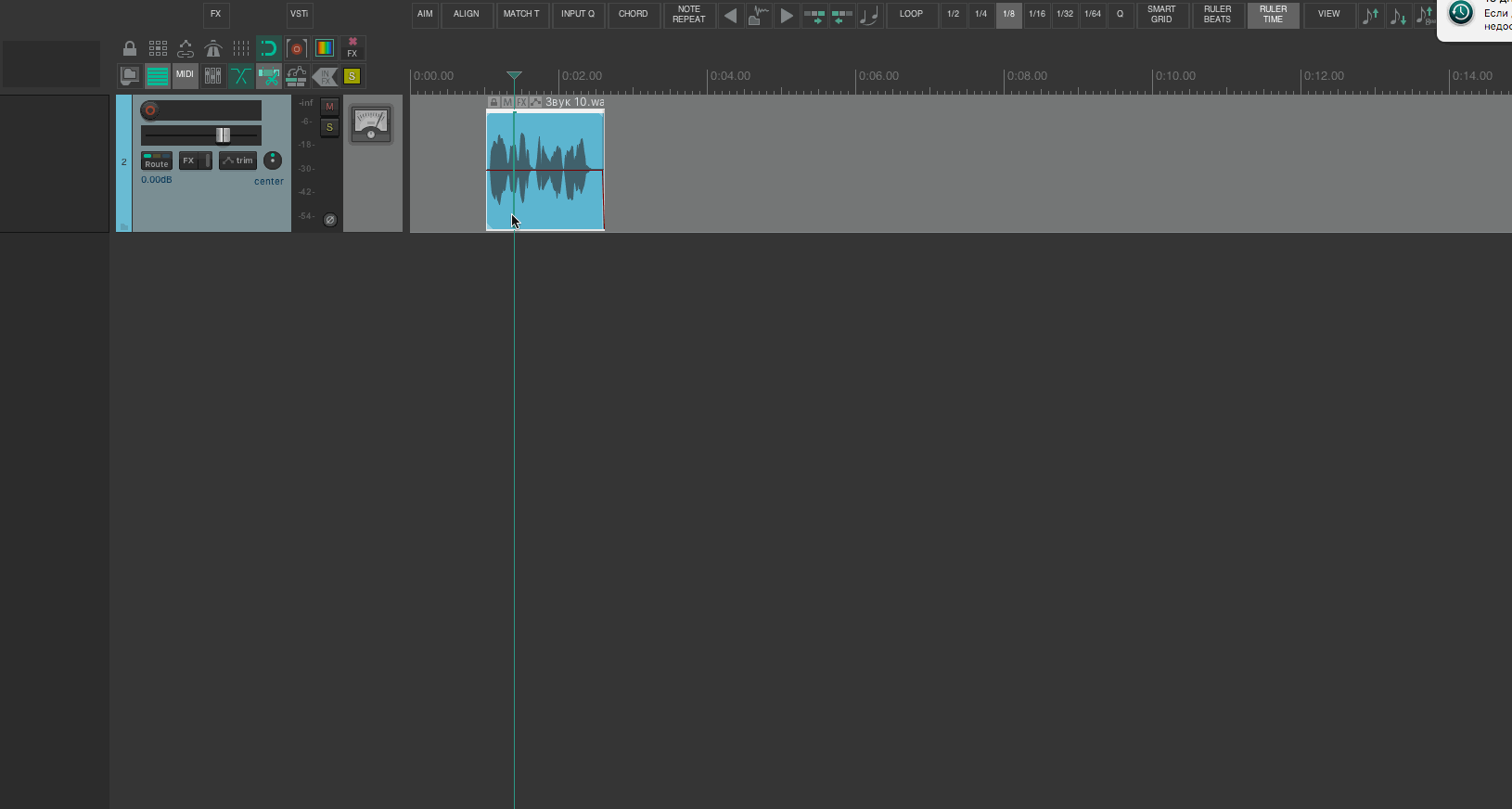
Task: Select the 1/16 grid division
Action: [1037, 15]
